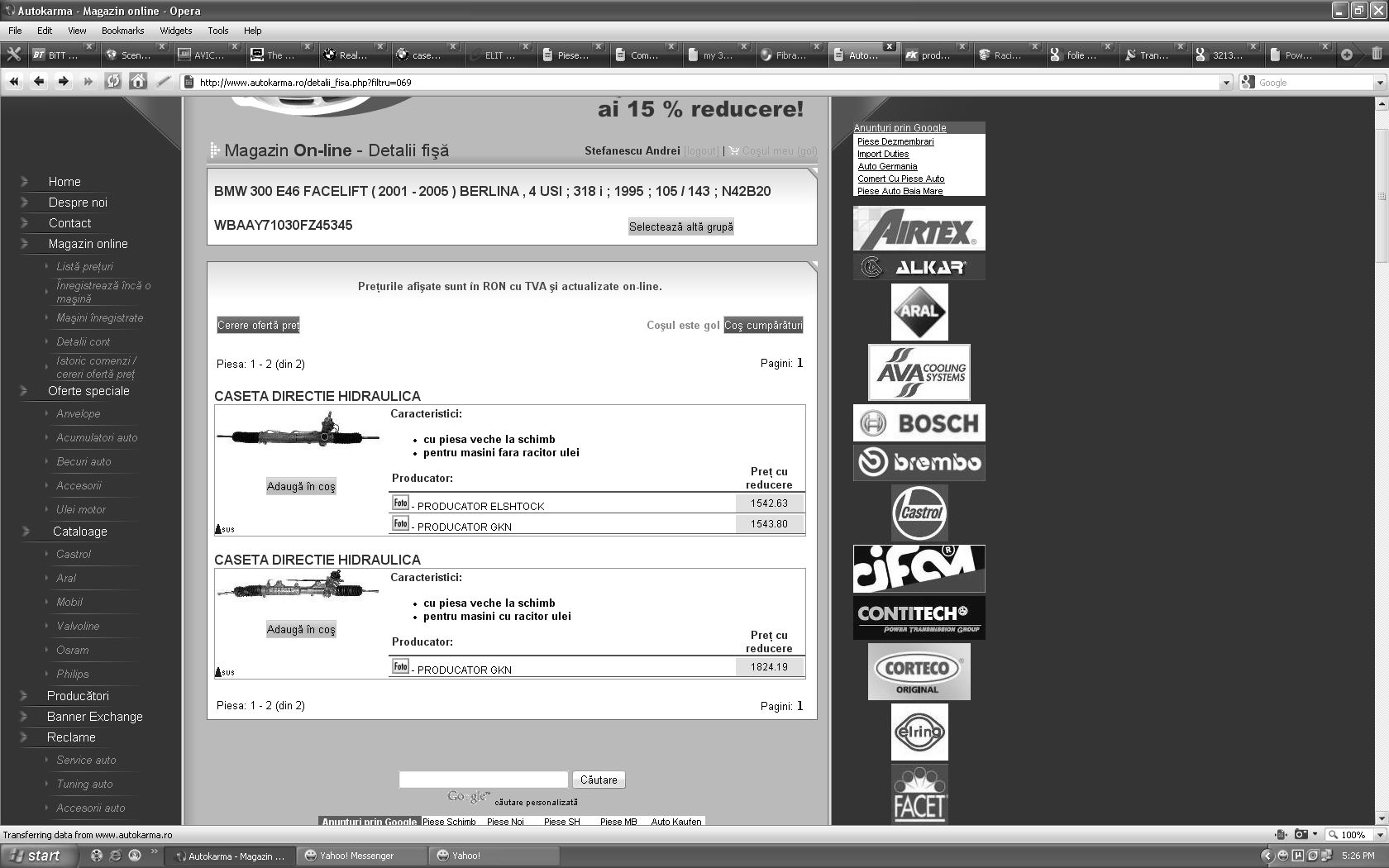
Task: Go to the browser Home page
Action: pyautogui.click(x=138, y=81)
